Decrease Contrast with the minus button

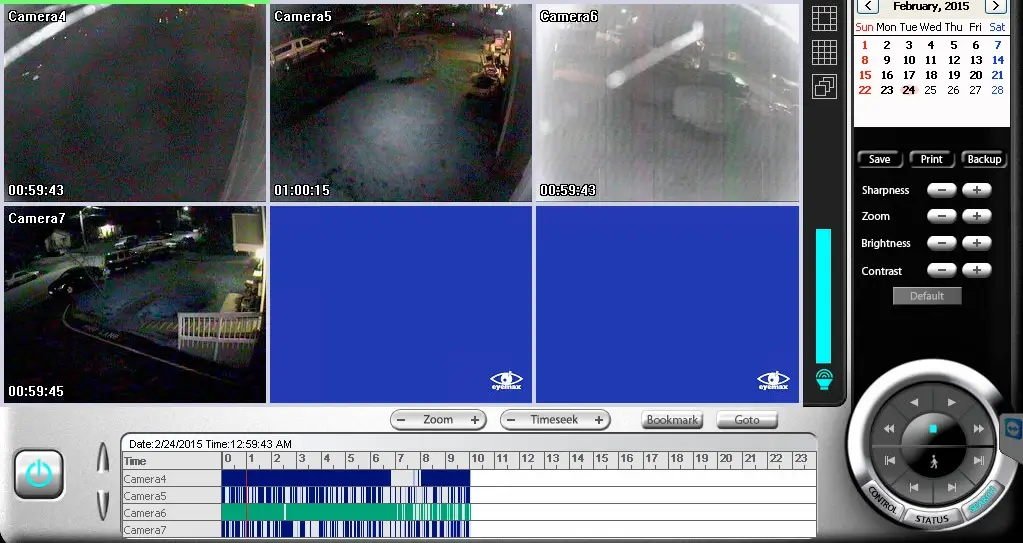pos(941,270)
